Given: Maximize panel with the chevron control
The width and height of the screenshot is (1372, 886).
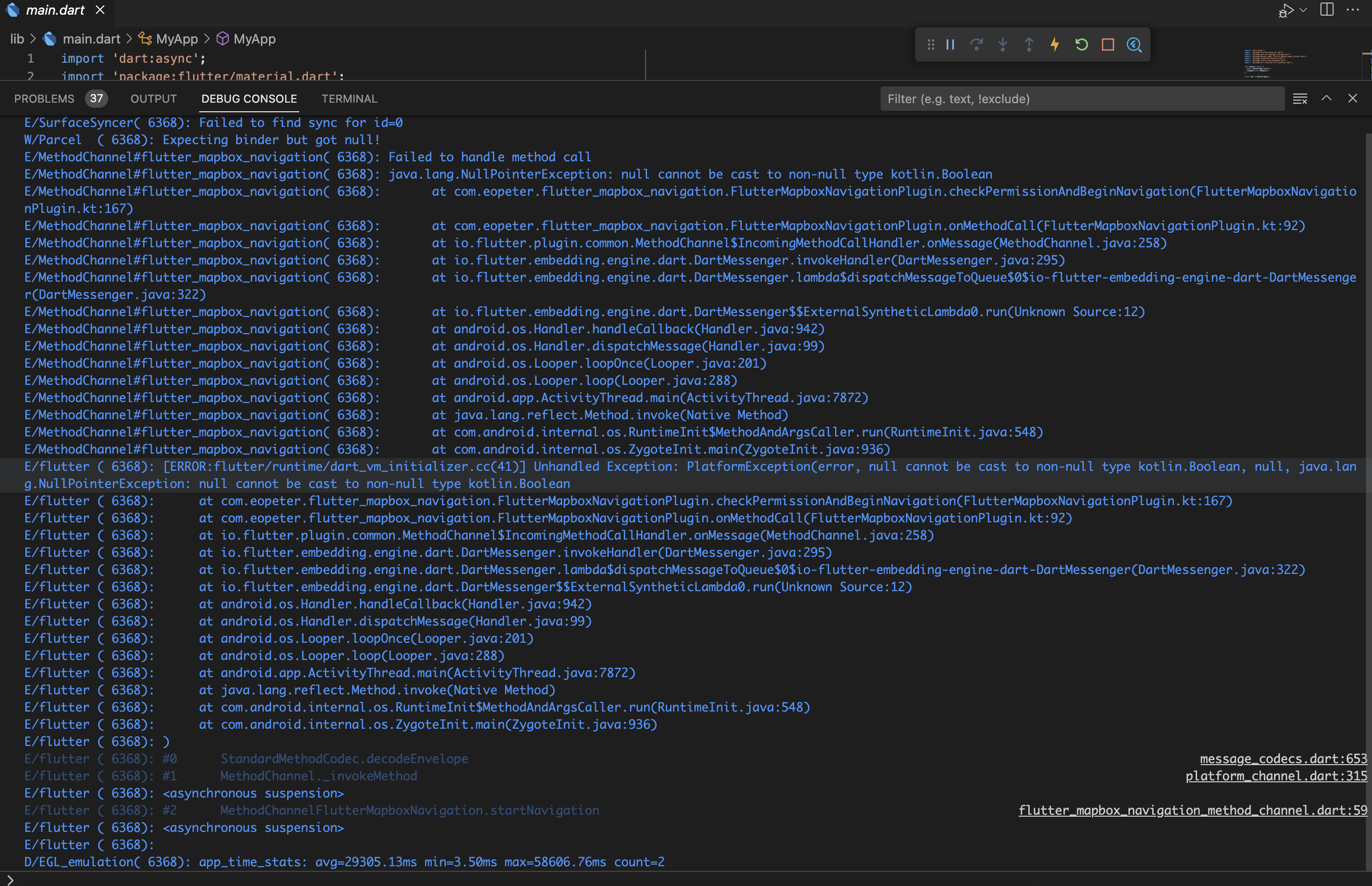Looking at the screenshot, I should pyautogui.click(x=1326, y=99).
